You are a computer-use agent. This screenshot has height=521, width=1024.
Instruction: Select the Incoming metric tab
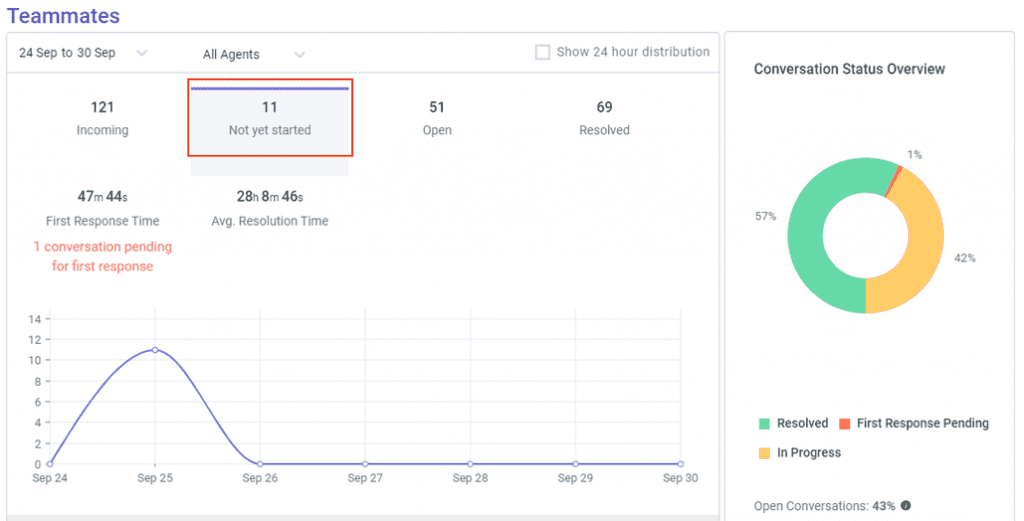(103, 118)
